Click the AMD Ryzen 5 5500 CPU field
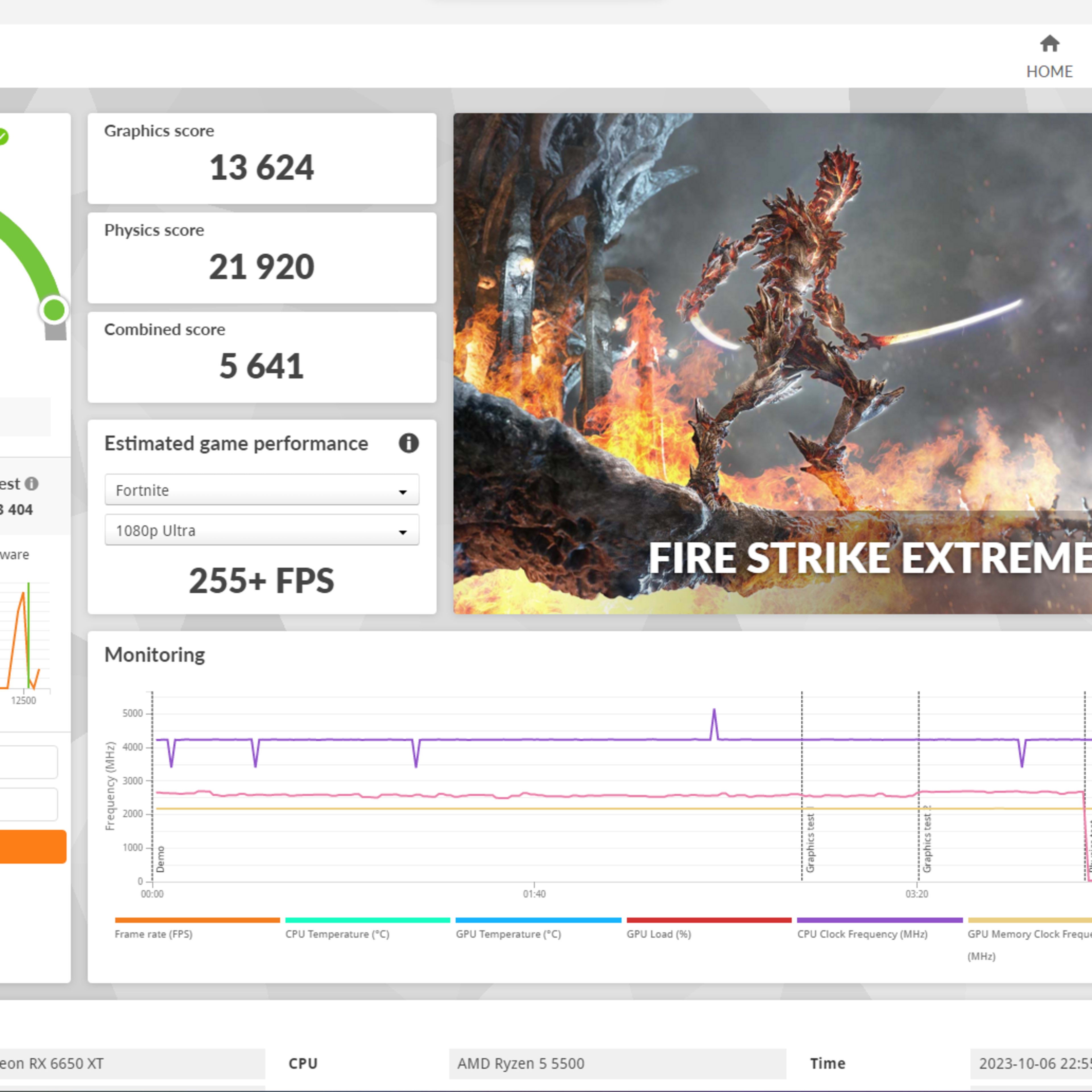1092x1092 pixels. point(617,1063)
